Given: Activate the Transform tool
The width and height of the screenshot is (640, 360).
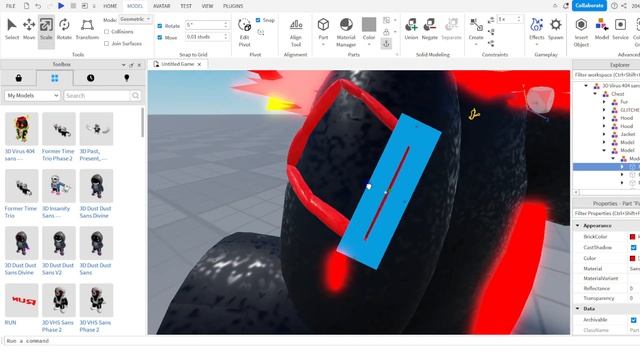Looking at the screenshot, I should pos(87,29).
